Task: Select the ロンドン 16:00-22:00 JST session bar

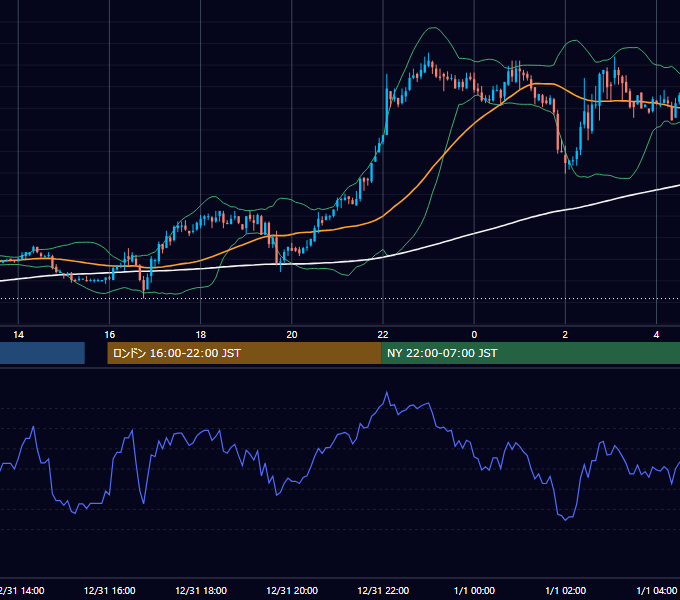Action: [x=244, y=353]
